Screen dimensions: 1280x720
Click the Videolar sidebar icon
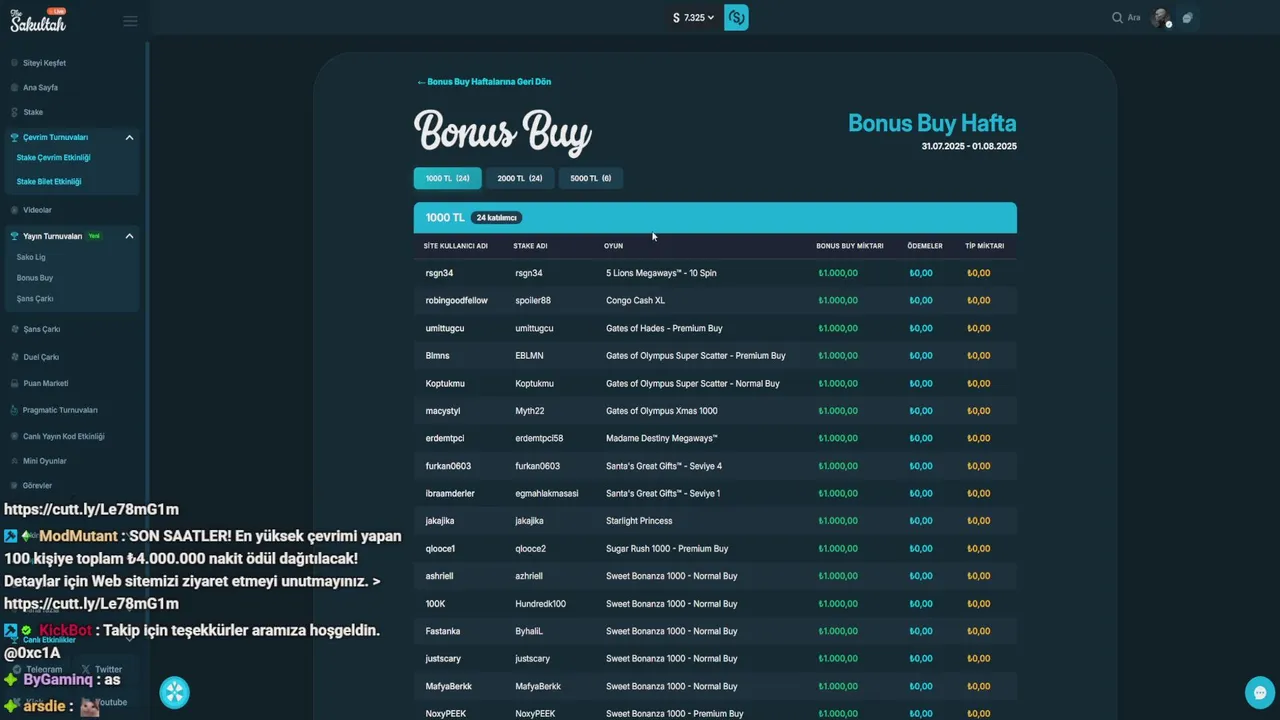tap(15, 210)
